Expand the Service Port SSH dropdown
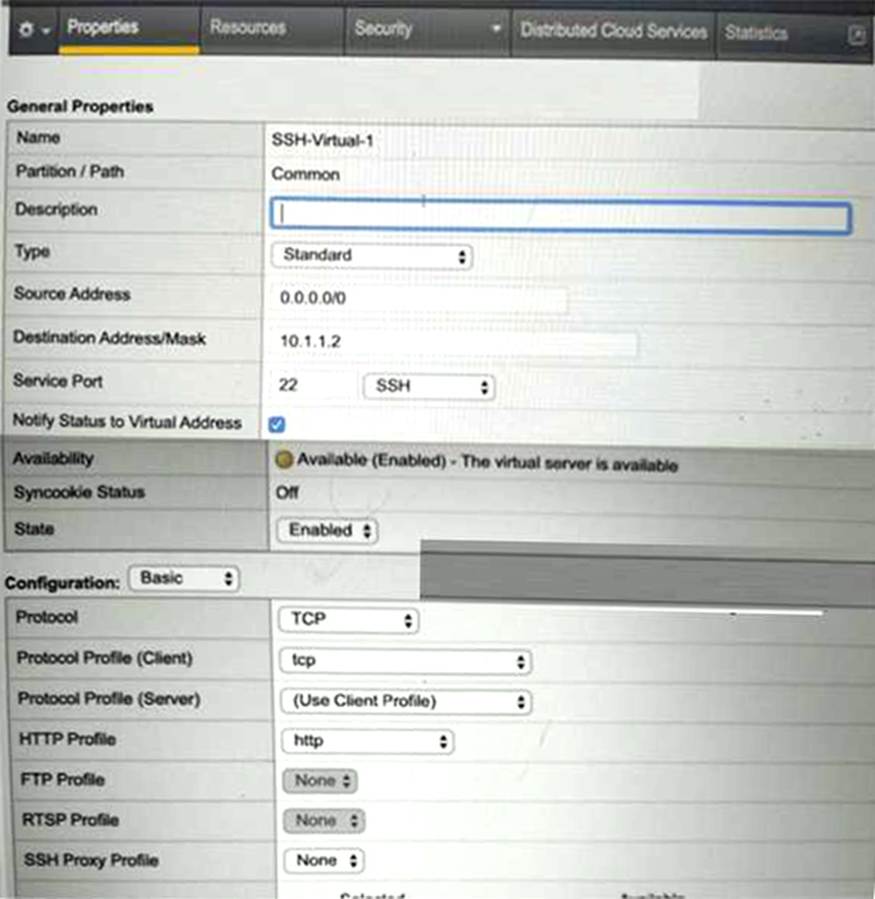The width and height of the screenshot is (875, 899). [x=428, y=386]
